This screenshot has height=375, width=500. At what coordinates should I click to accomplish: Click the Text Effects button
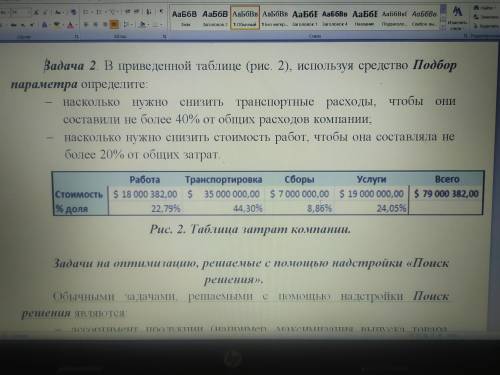[44, 24]
